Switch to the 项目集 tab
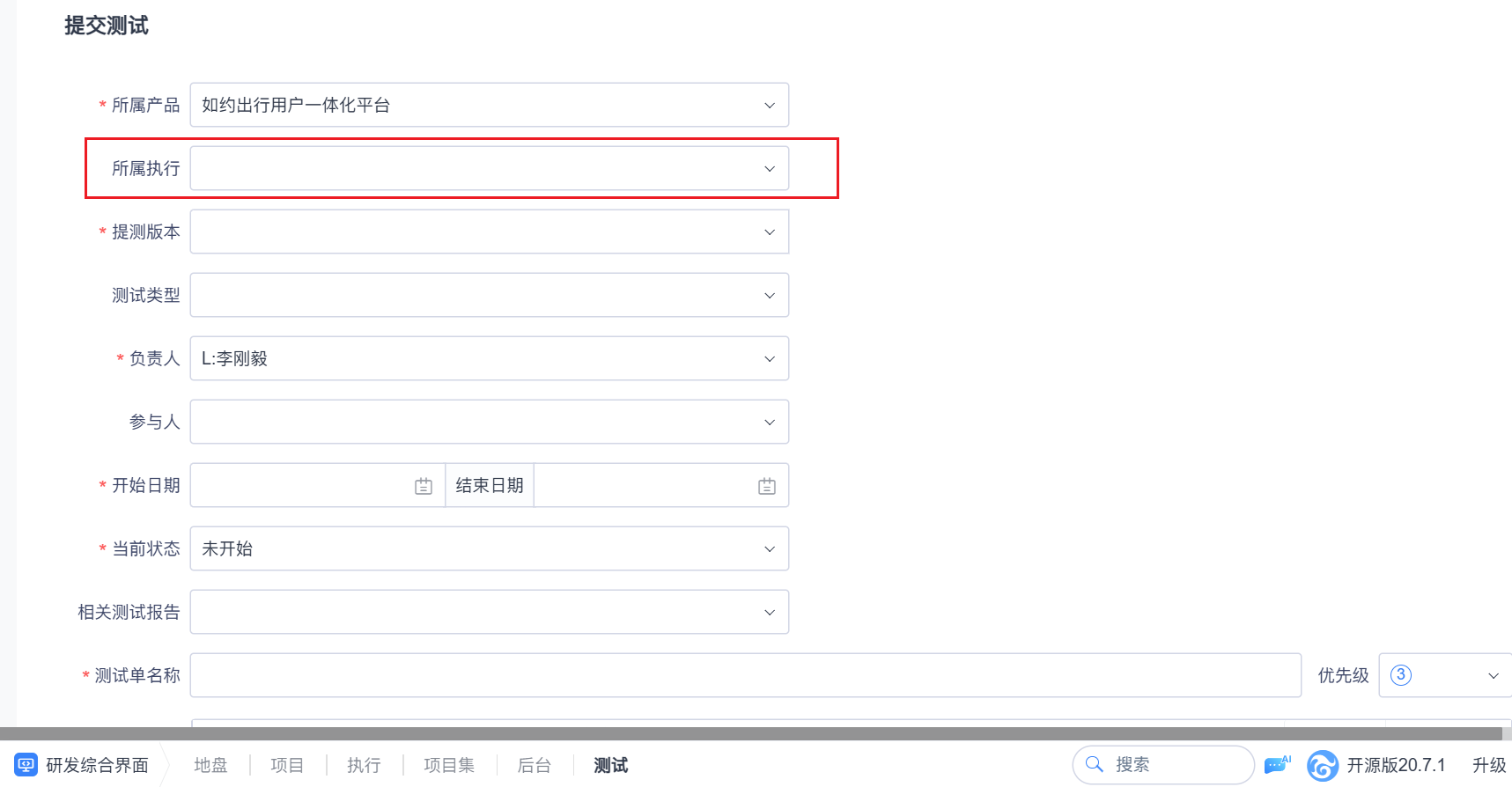The image size is (1512, 787). (x=449, y=765)
